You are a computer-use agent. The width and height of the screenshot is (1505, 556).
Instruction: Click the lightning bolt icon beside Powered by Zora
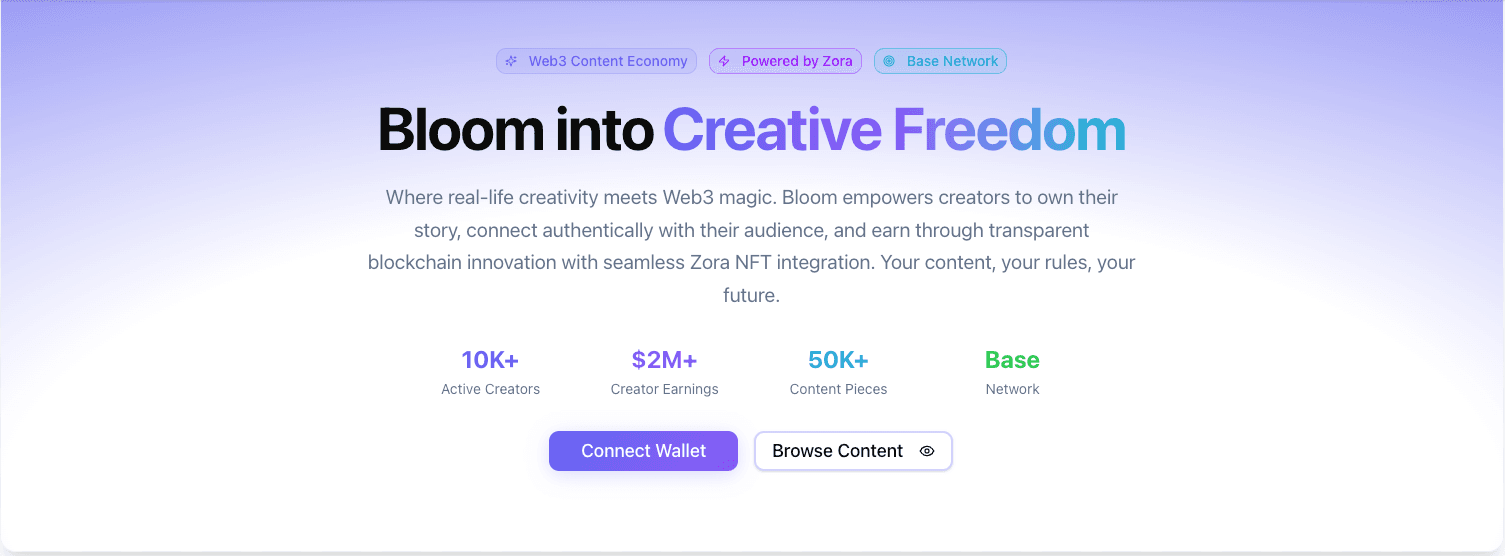(x=724, y=61)
